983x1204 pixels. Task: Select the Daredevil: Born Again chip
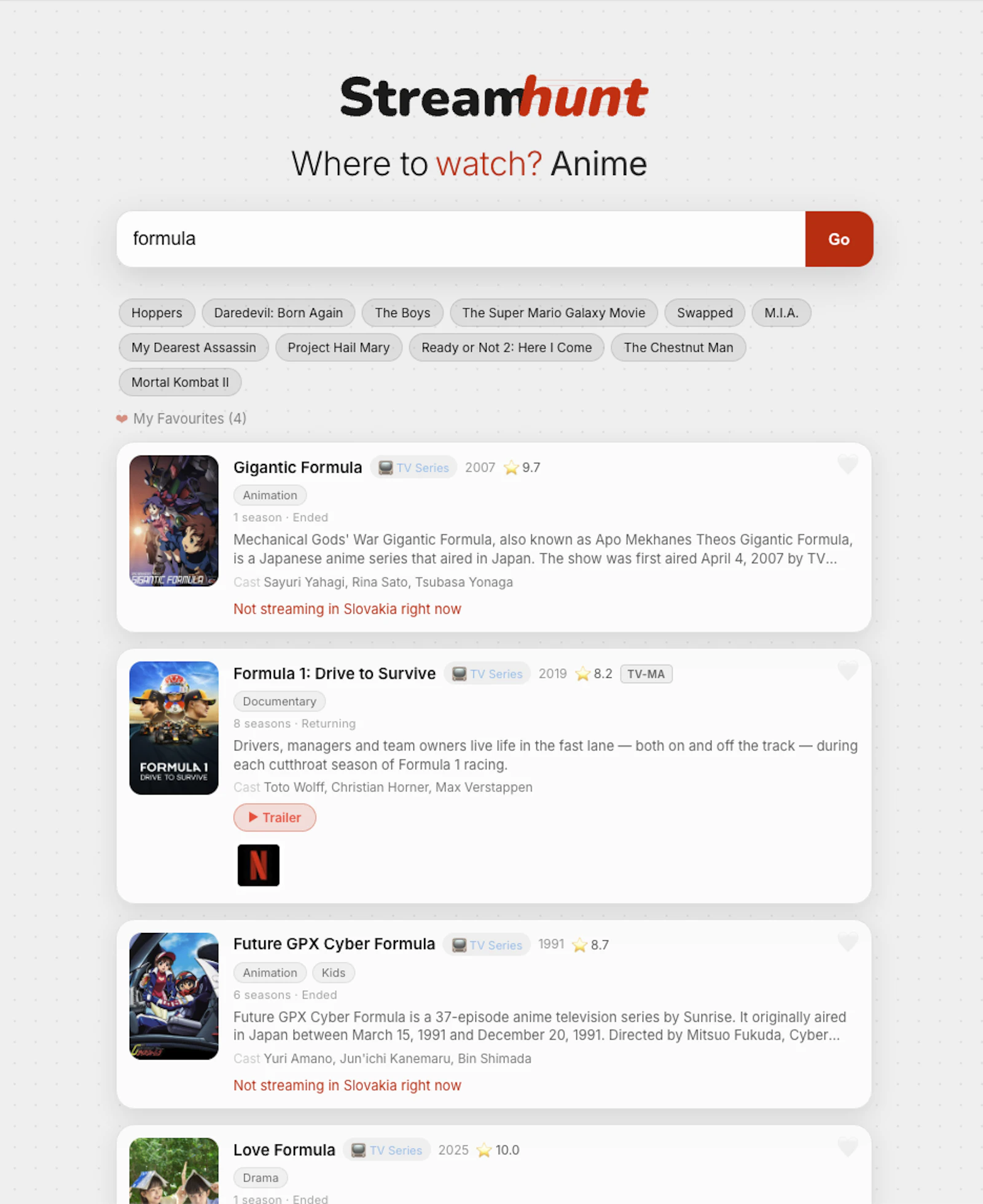(x=278, y=313)
